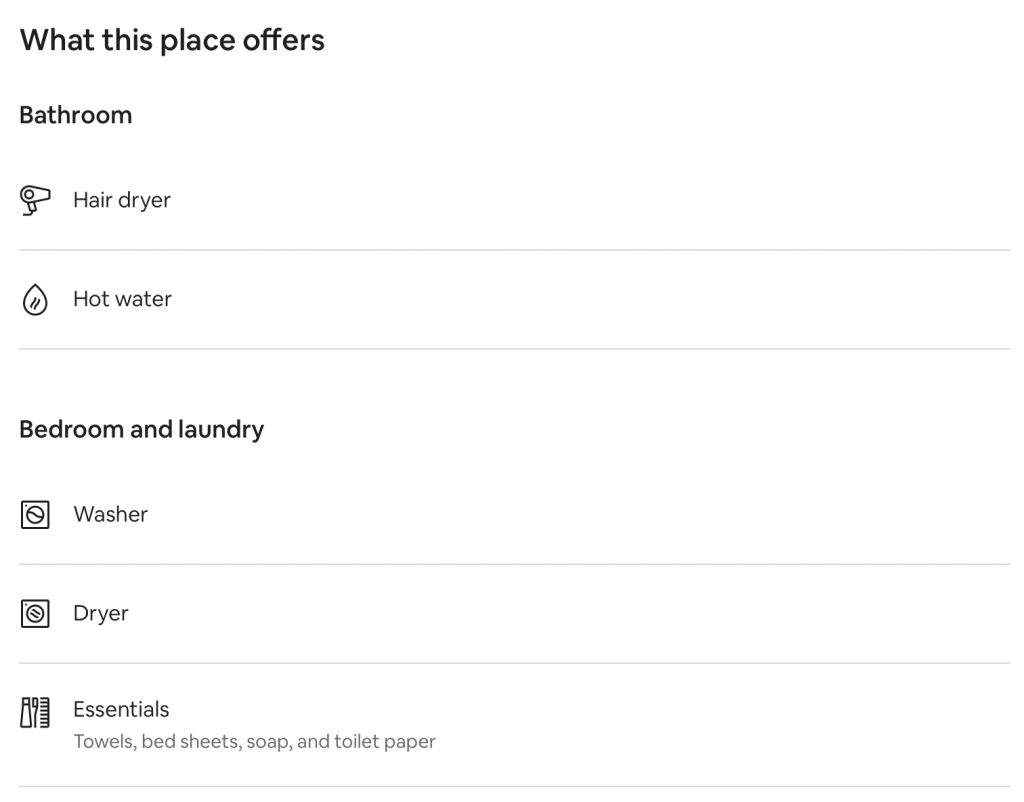Click the divider line below Hair dryer
This screenshot has height=802, width=1024.
(x=514, y=250)
